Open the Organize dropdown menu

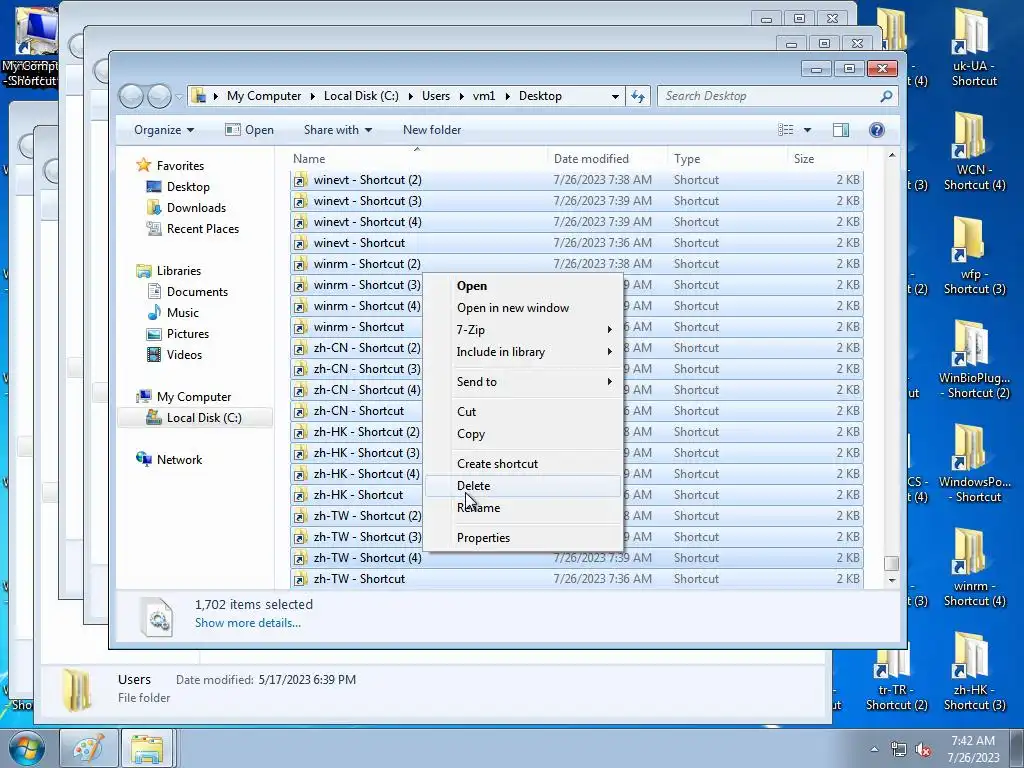[164, 130]
